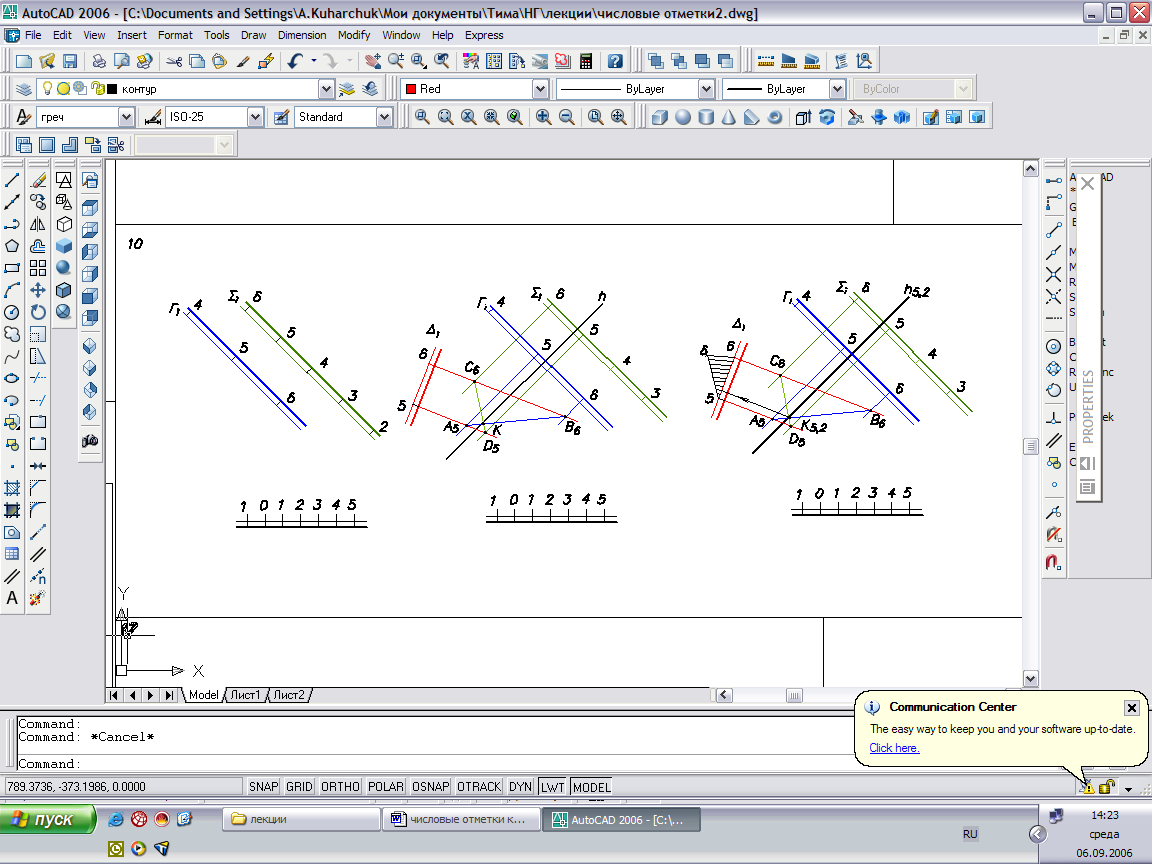Close the Communication Center balloon
The image size is (1152, 864).
pos(1131,708)
